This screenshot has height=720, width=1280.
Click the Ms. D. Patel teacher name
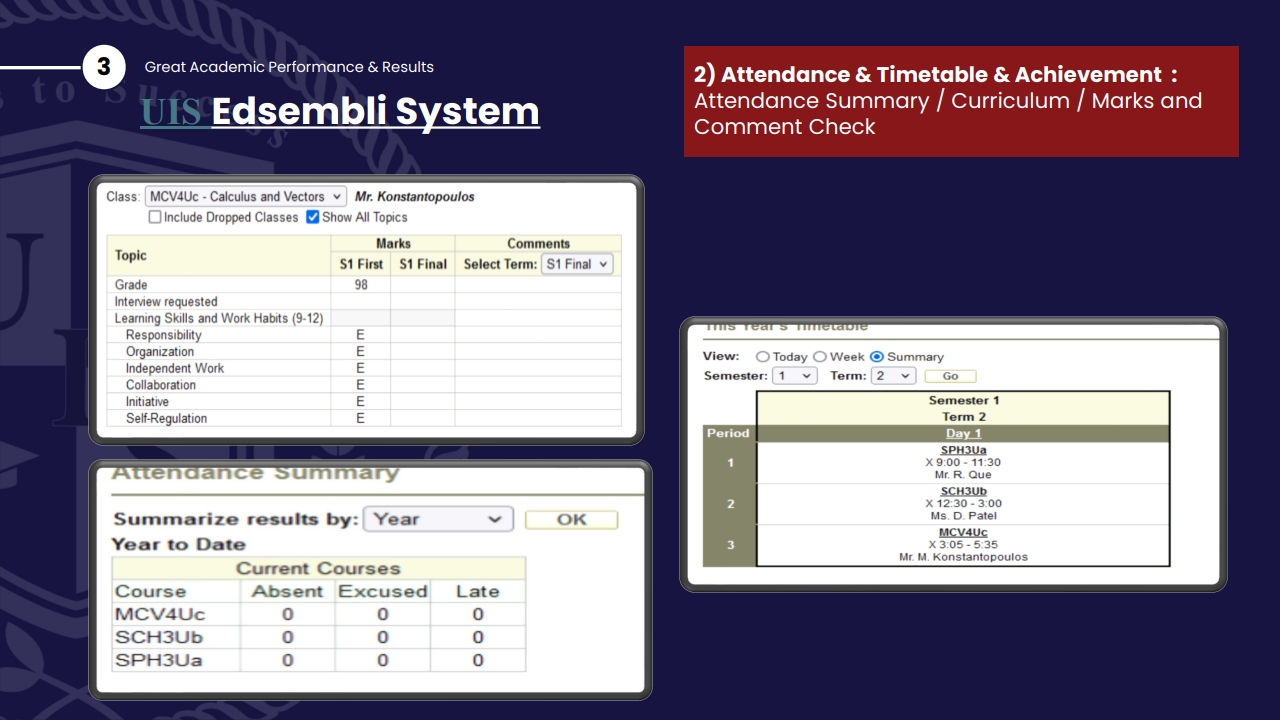(963, 516)
